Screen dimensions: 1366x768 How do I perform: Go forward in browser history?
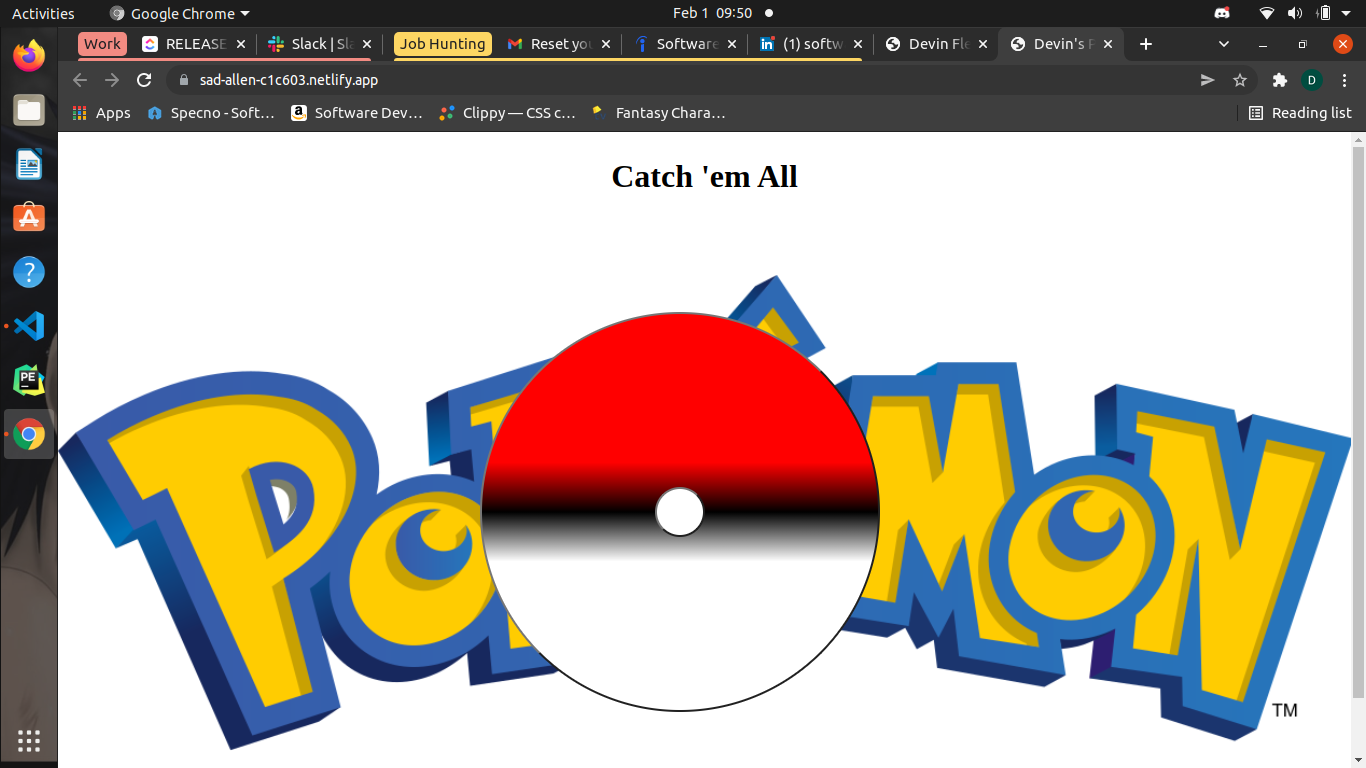[112, 80]
